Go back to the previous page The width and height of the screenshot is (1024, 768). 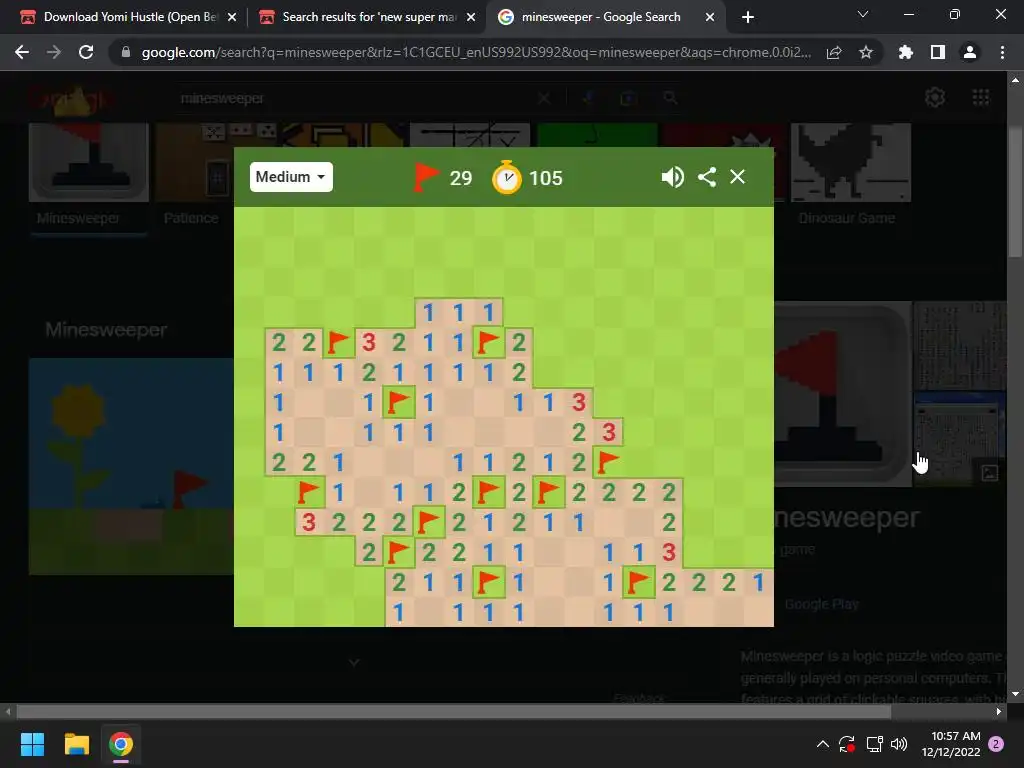[22, 52]
